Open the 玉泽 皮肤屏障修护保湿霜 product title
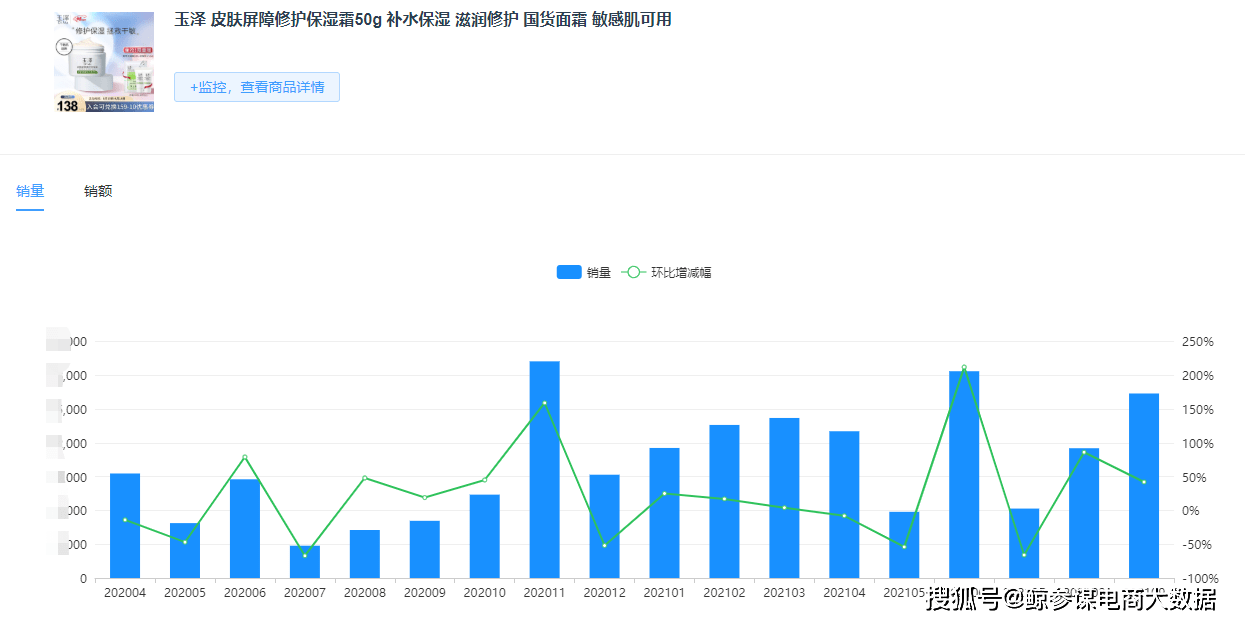This screenshot has height=625, width=1245. (x=423, y=20)
